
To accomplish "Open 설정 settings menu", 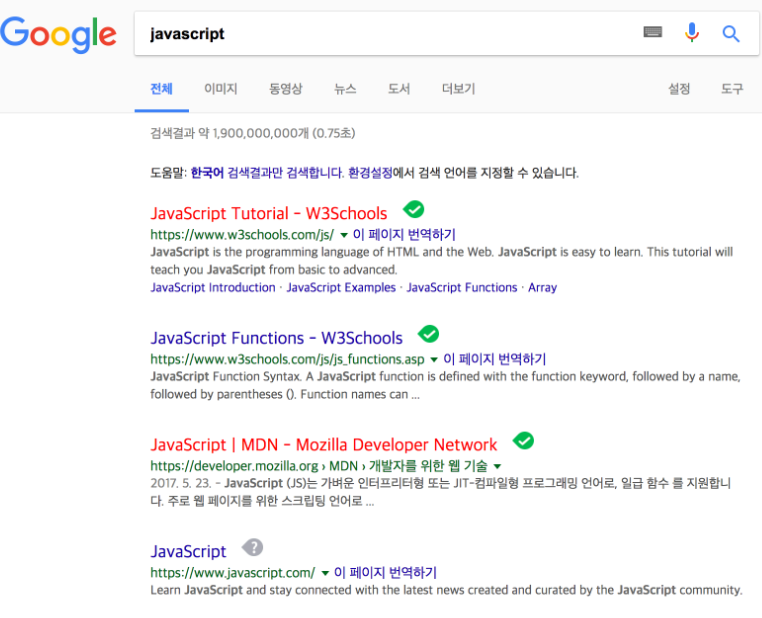I will (x=679, y=89).
